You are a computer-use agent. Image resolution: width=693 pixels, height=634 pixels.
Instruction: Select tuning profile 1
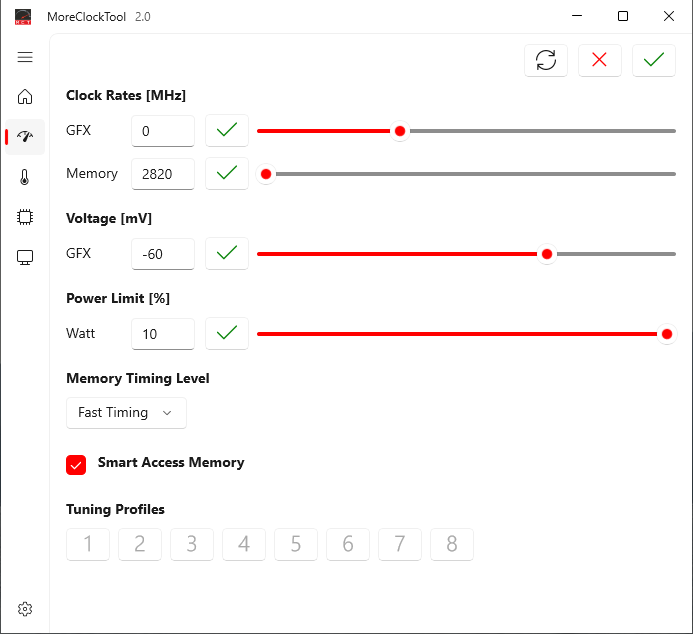coord(88,544)
